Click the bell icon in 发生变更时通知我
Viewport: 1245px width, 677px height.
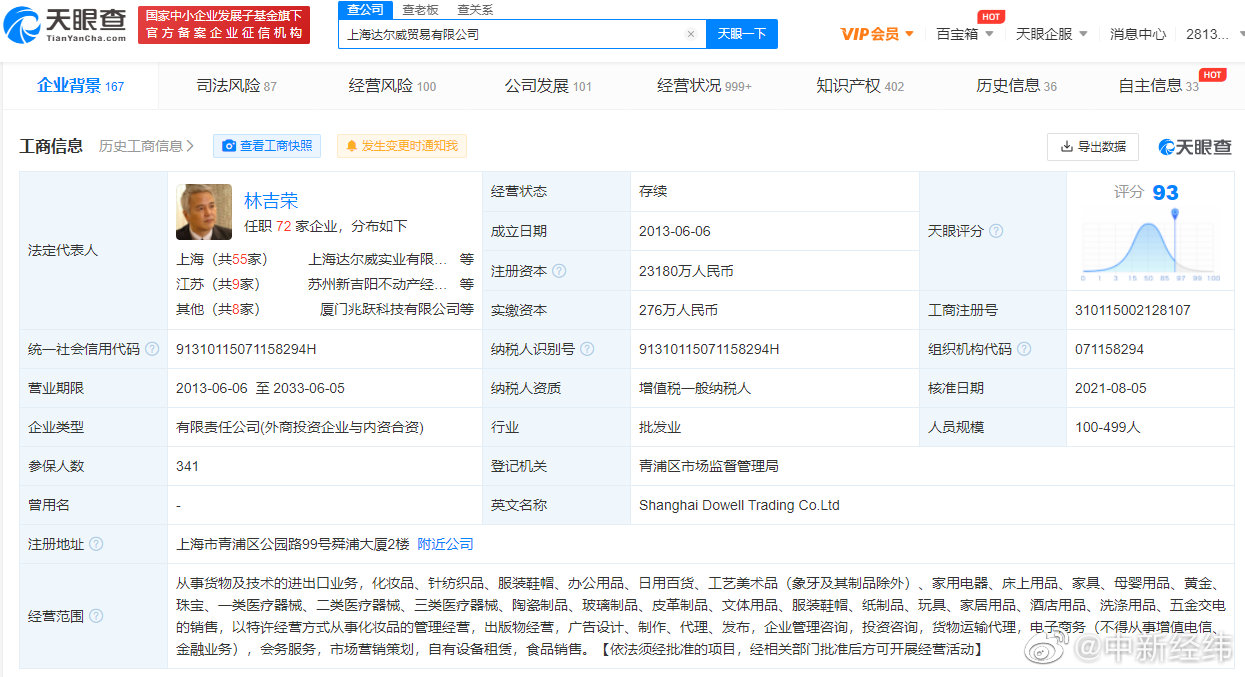point(351,145)
